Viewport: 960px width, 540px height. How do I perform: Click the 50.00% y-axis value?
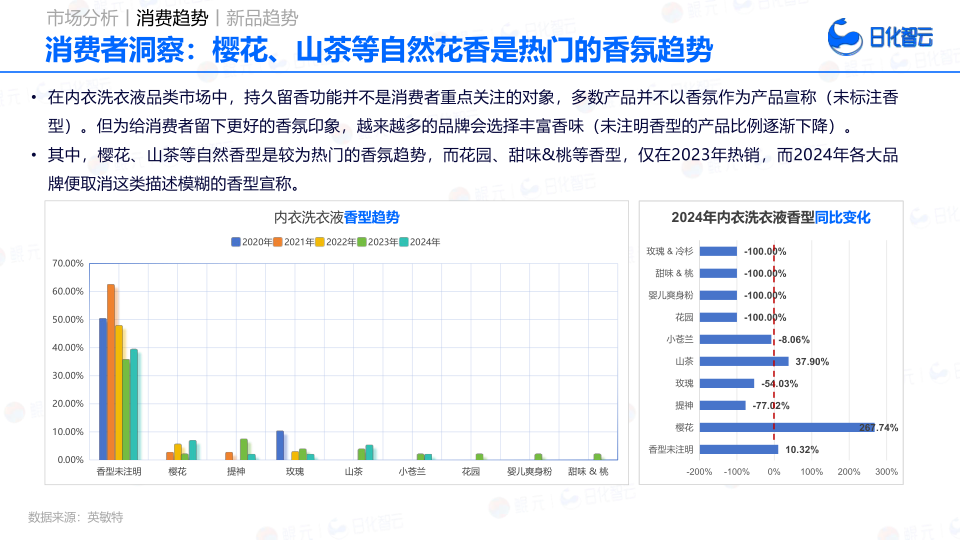tap(68, 320)
